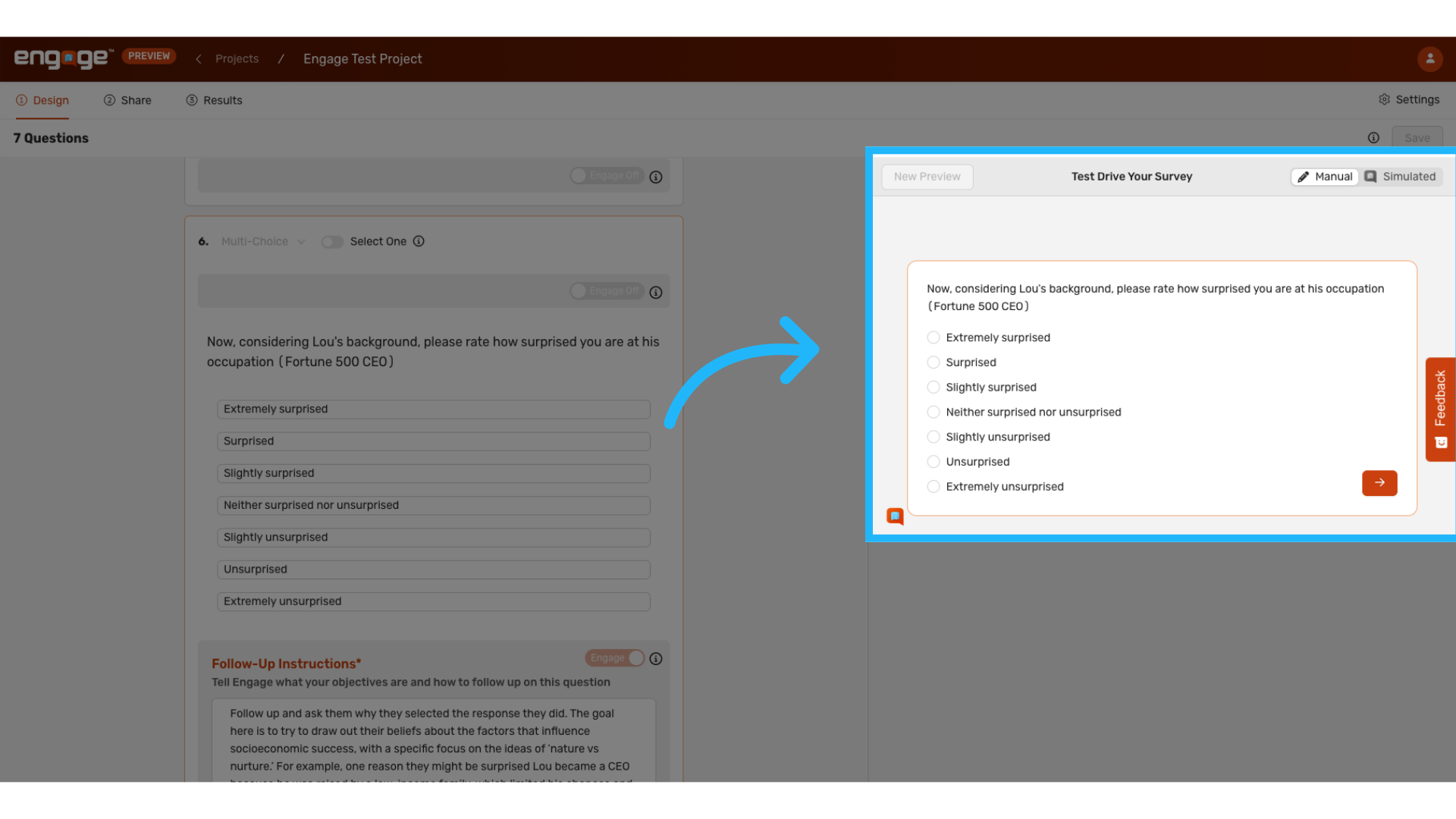
Task: Click the pencil icon for Manual mode
Action: click(x=1303, y=177)
